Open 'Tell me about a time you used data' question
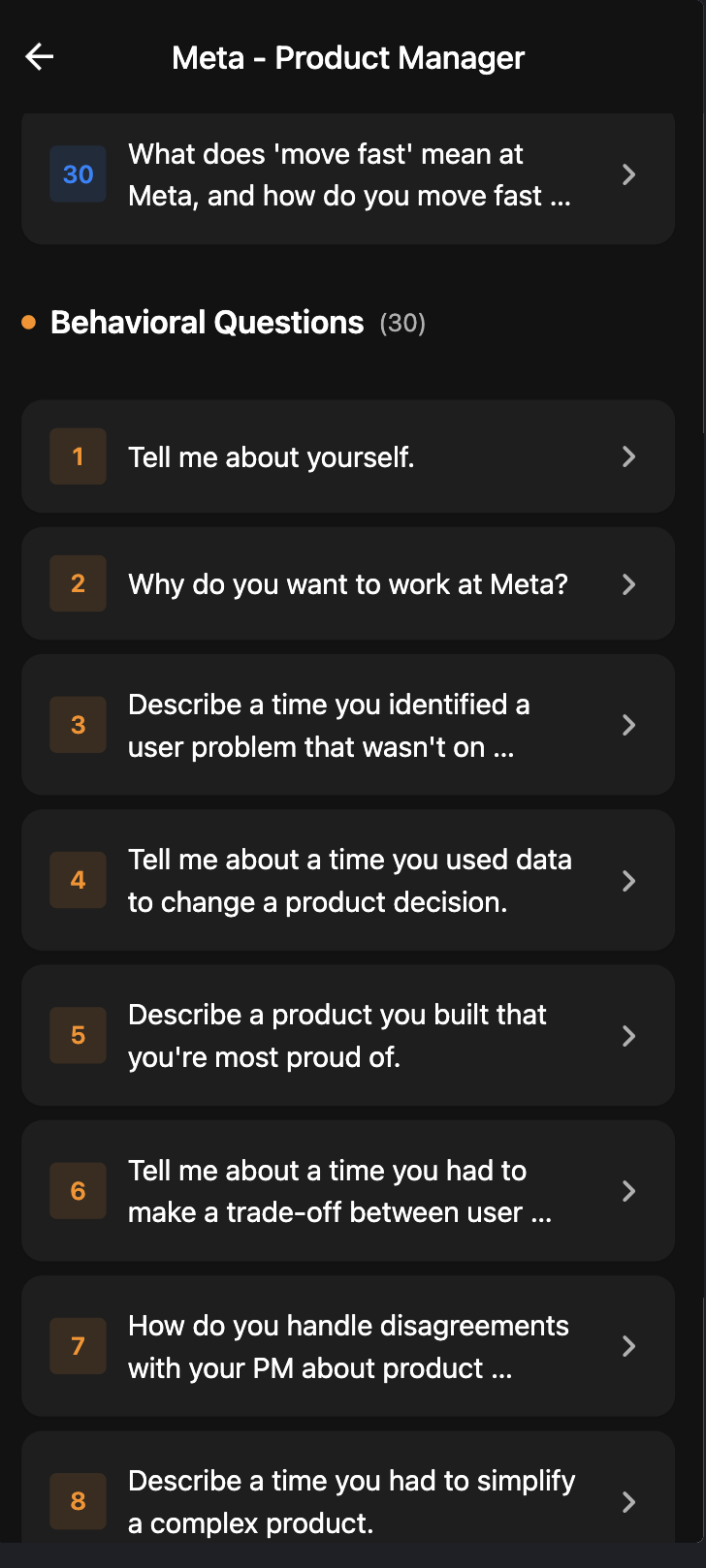706x1568 pixels. pyautogui.click(x=349, y=880)
